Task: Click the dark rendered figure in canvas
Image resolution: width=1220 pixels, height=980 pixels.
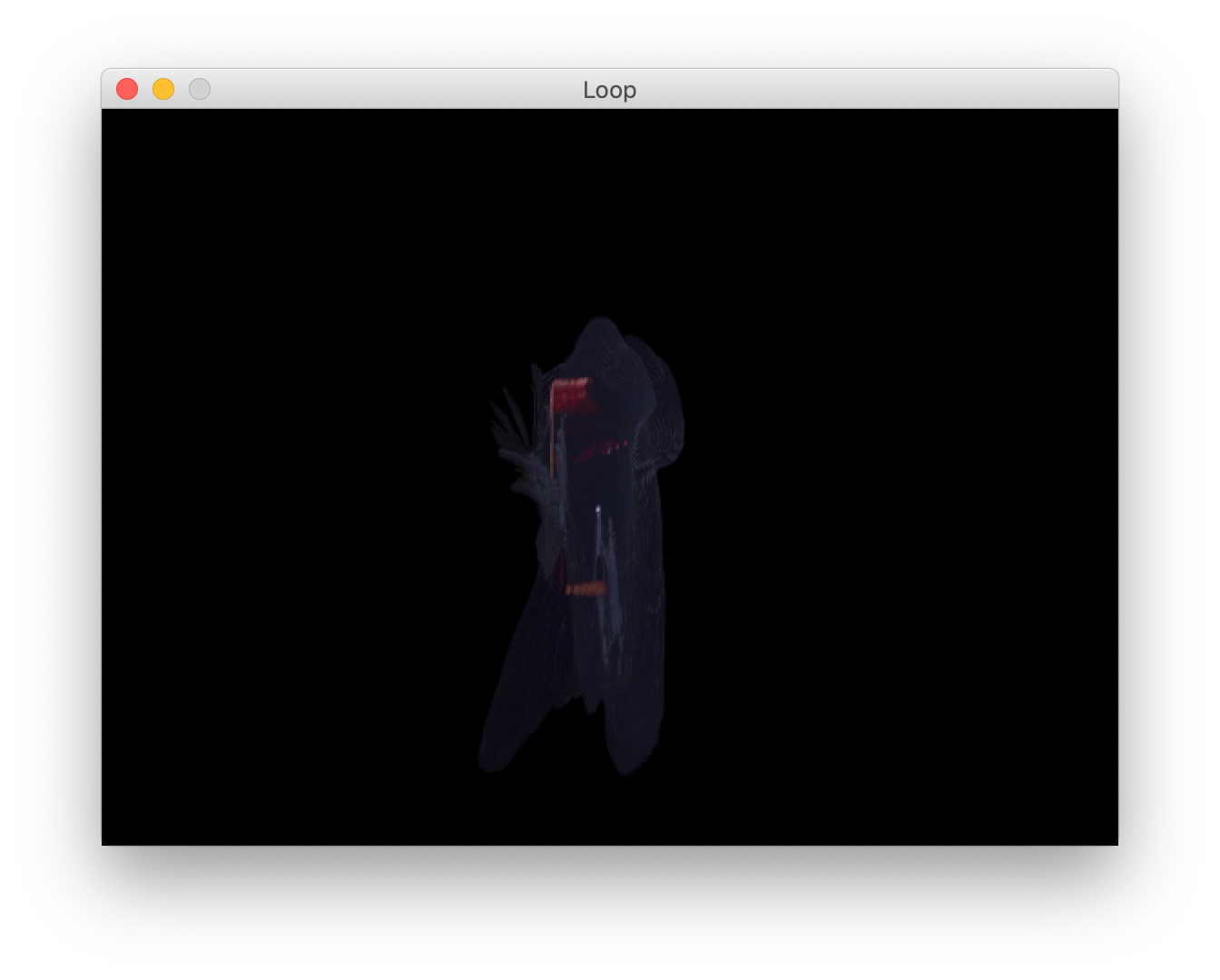Action: coord(582,545)
